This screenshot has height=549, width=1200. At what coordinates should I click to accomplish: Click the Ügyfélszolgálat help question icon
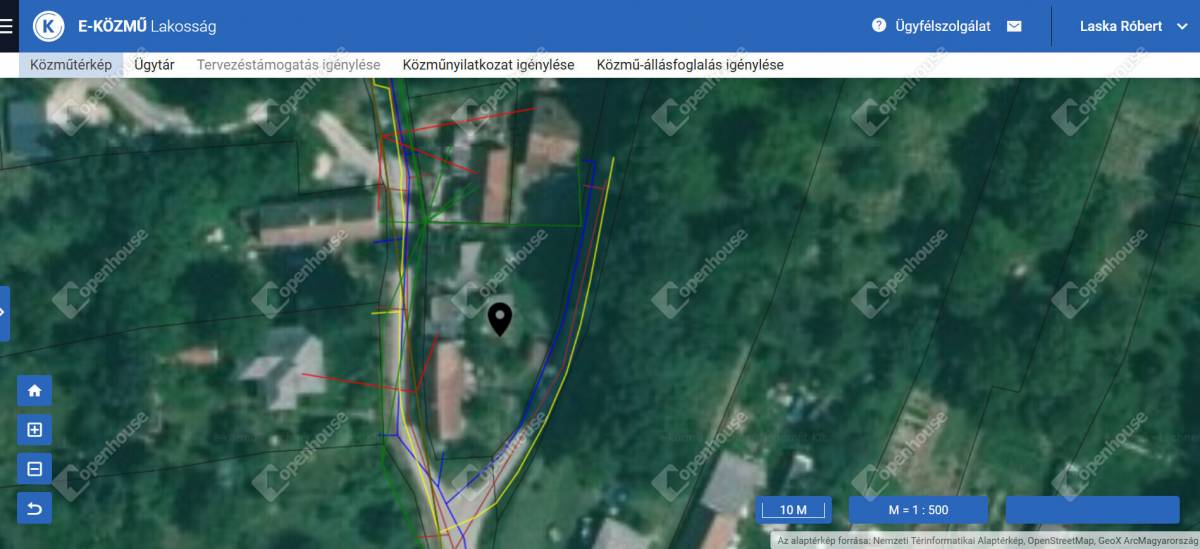(x=879, y=25)
